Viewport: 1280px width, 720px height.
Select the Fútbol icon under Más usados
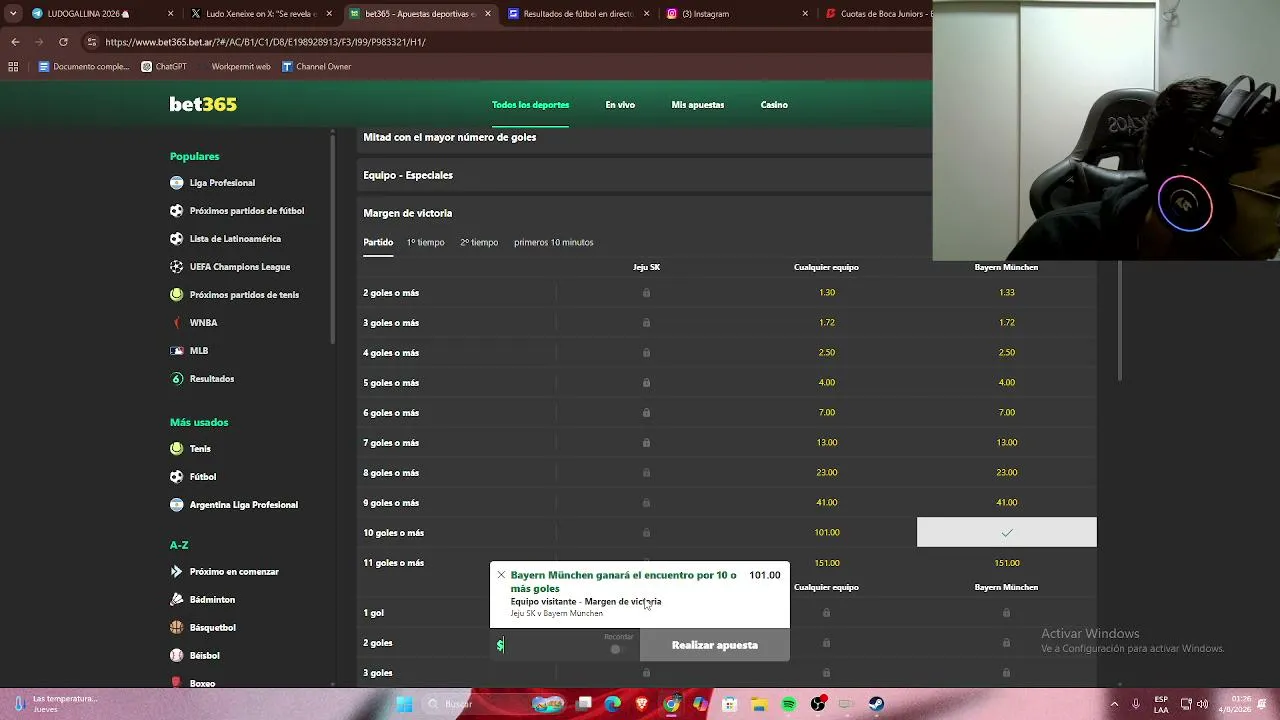coord(177,477)
